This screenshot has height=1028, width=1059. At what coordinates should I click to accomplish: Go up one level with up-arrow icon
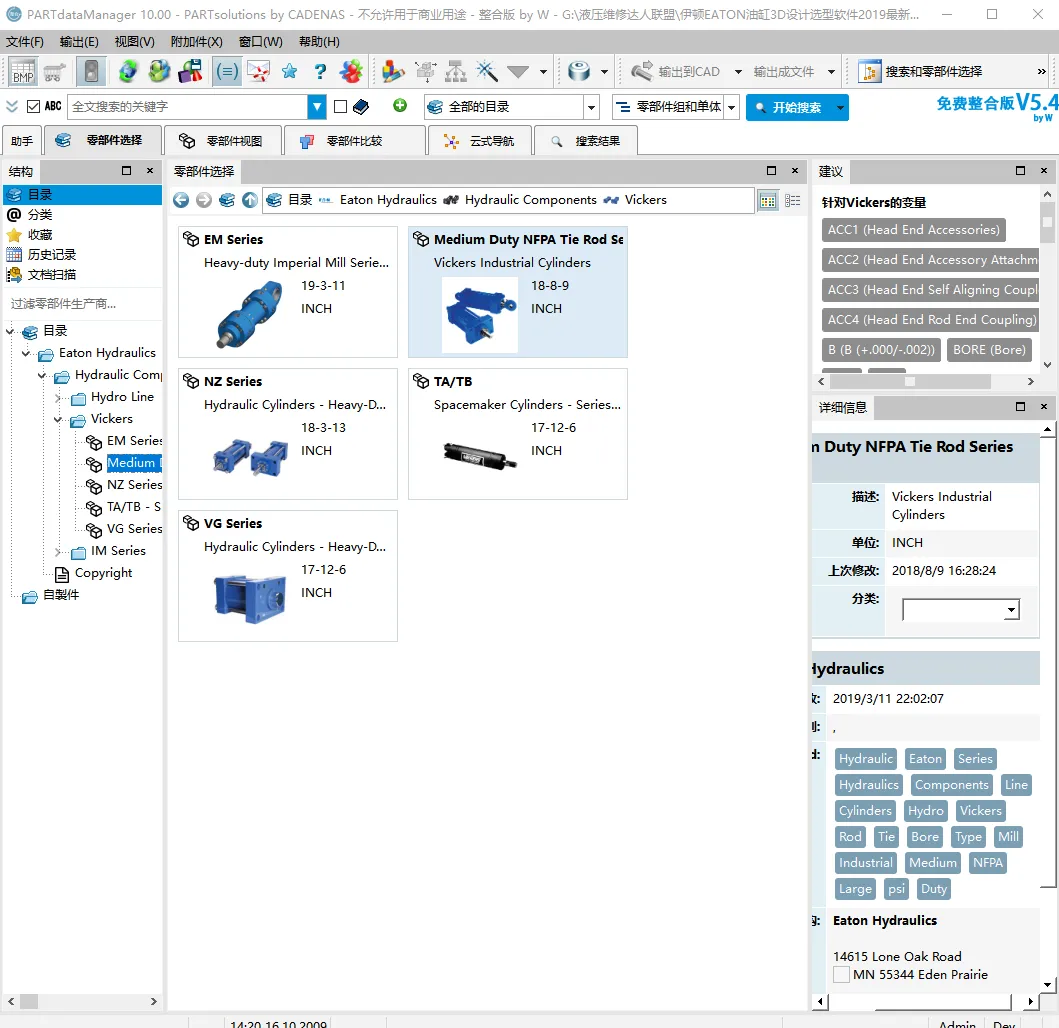pyautogui.click(x=250, y=200)
